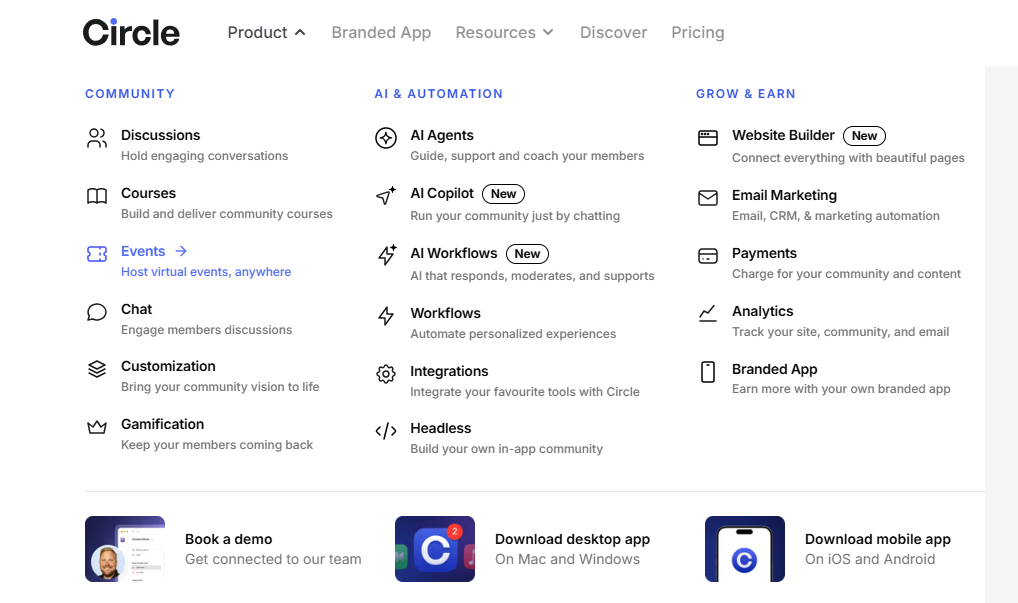Click 'On iOS and Android' text
The width and height of the screenshot is (1018, 603).
[x=870, y=559]
